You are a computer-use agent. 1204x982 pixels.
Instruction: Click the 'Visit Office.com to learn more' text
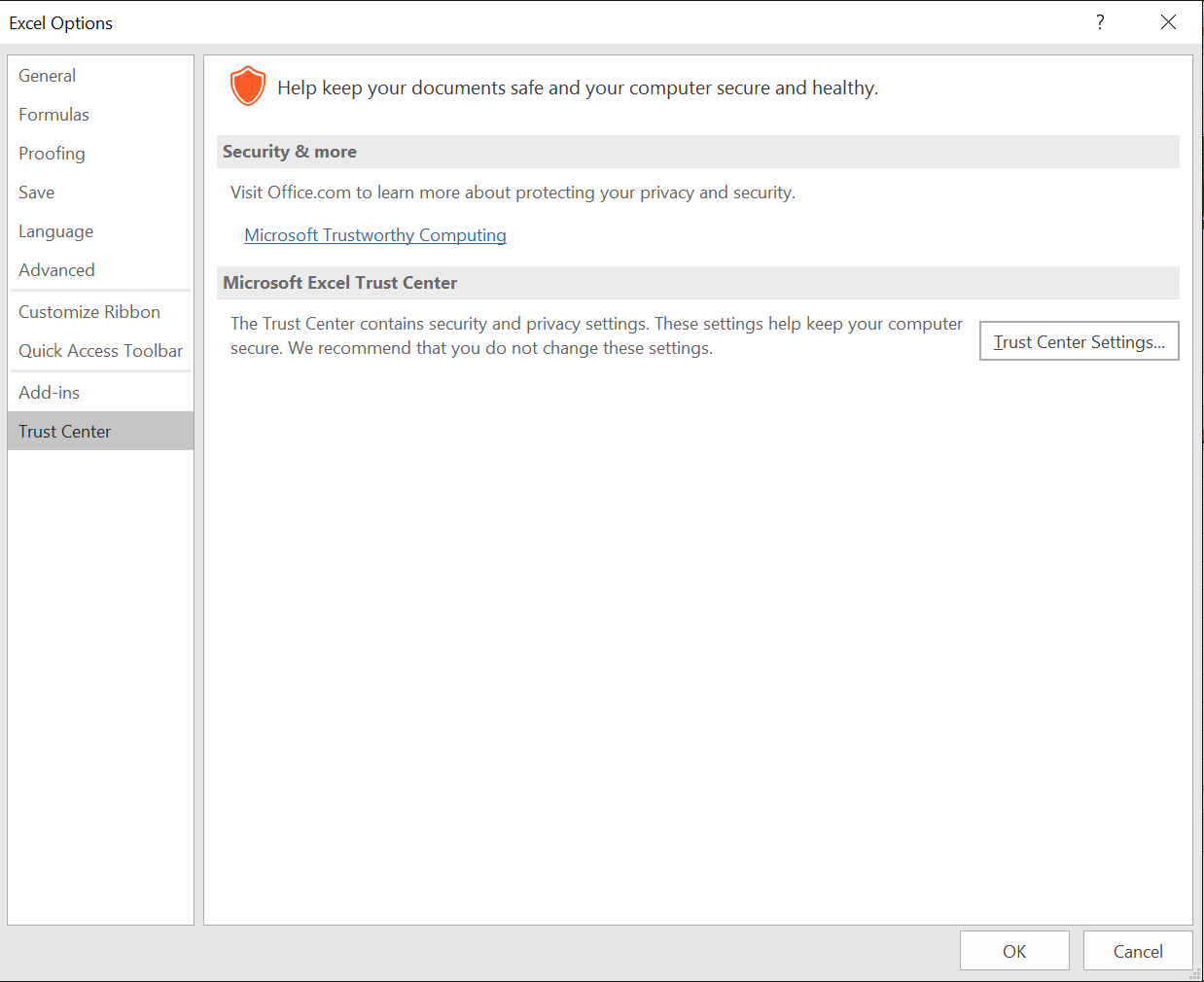tap(513, 193)
